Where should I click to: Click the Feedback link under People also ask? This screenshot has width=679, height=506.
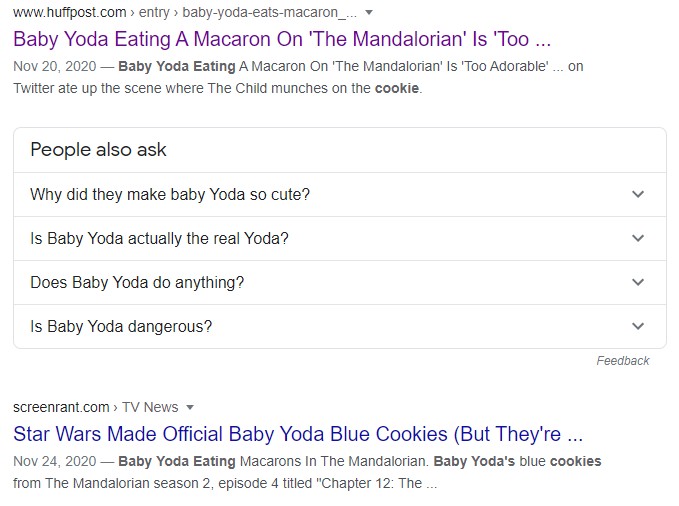[622, 361]
